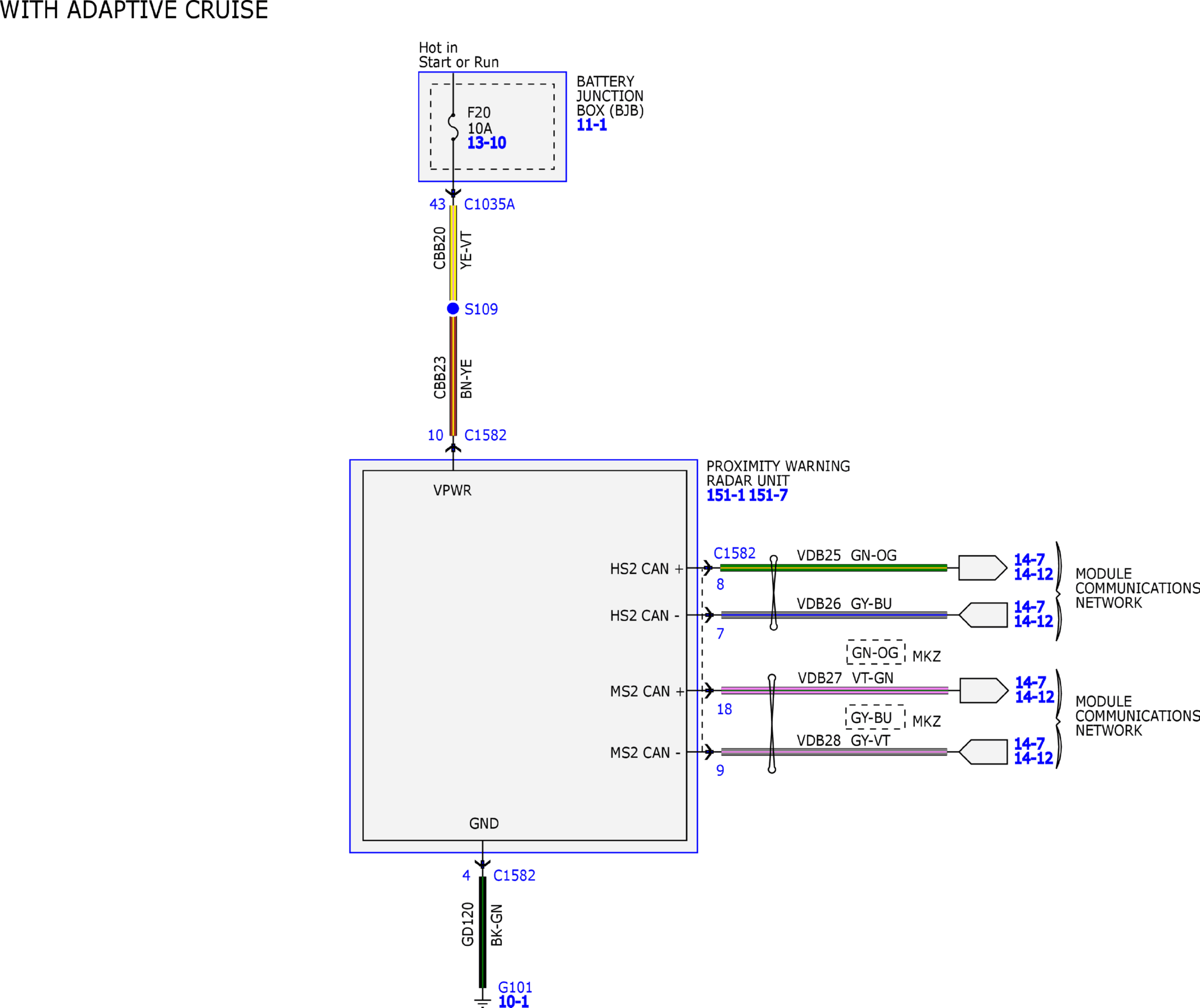The width and height of the screenshot is (1200, 1008).
Task: Click the HS2 CAN - terminal label
Action: click(x=645, y=616)
